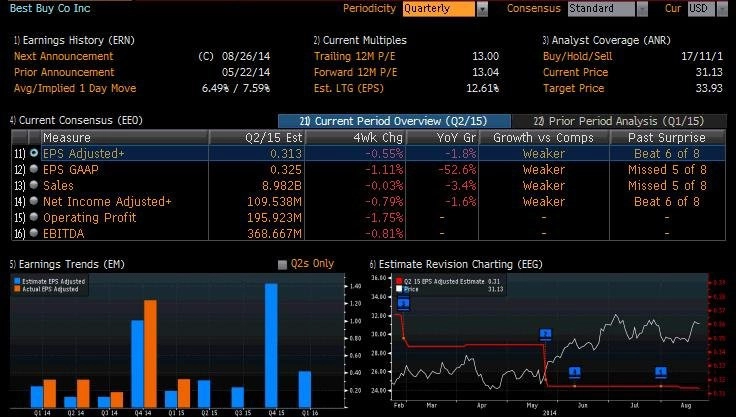
Task: Click the tall blue Q4 15 estimate bar
Action: (271, 345)
